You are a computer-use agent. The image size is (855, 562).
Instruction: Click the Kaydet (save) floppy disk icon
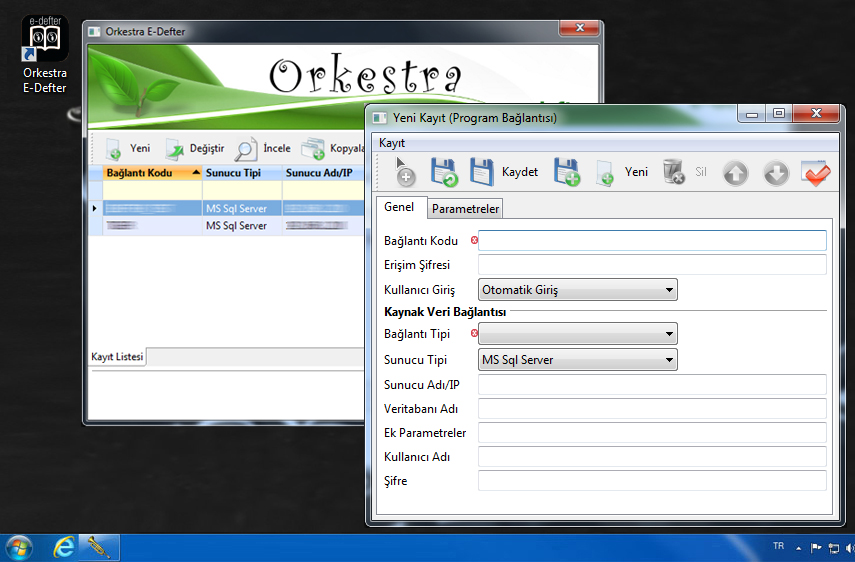[482, 172]
